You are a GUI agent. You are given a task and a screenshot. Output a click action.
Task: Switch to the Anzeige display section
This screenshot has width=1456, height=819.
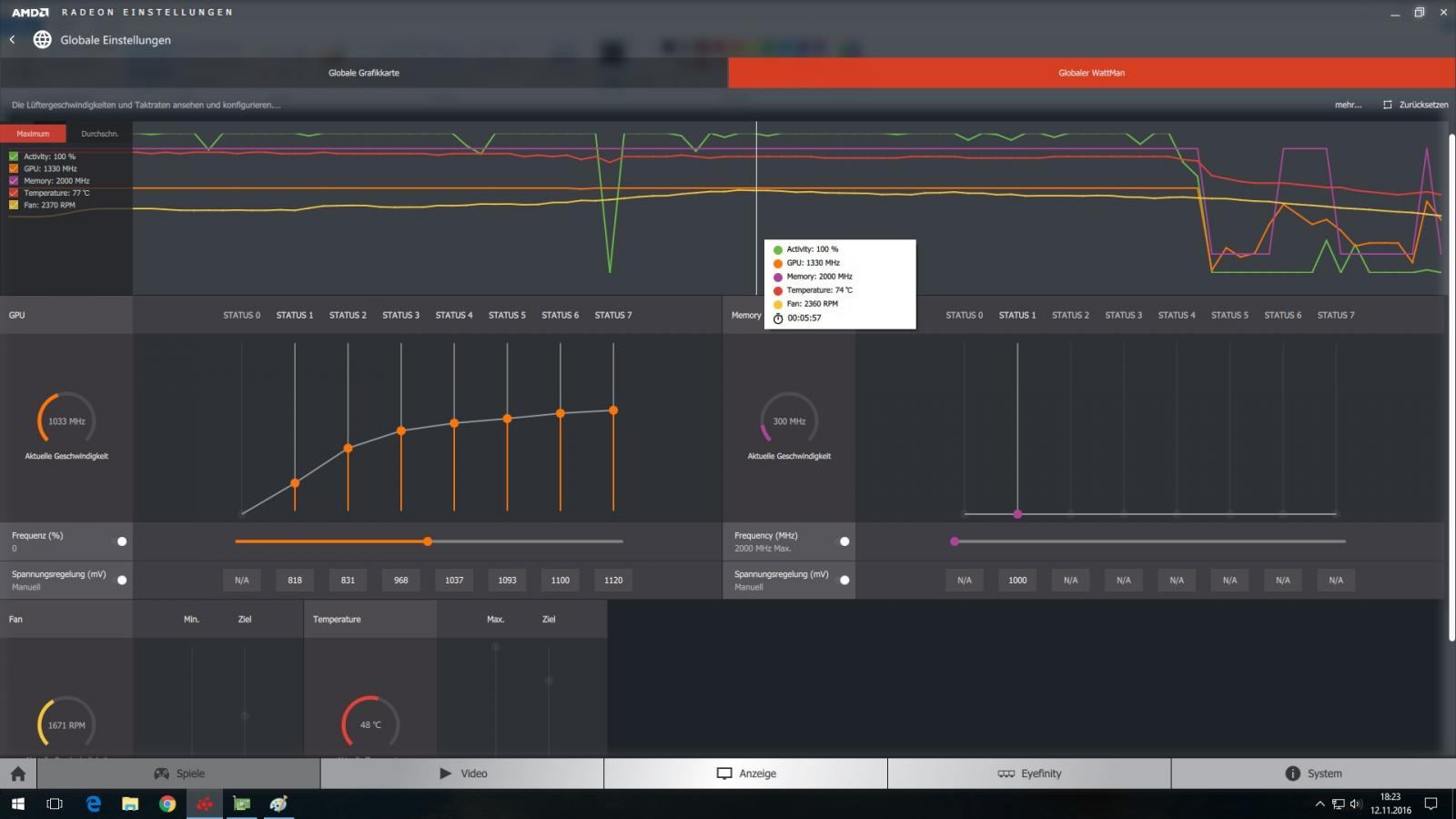[x=746, y=773]
